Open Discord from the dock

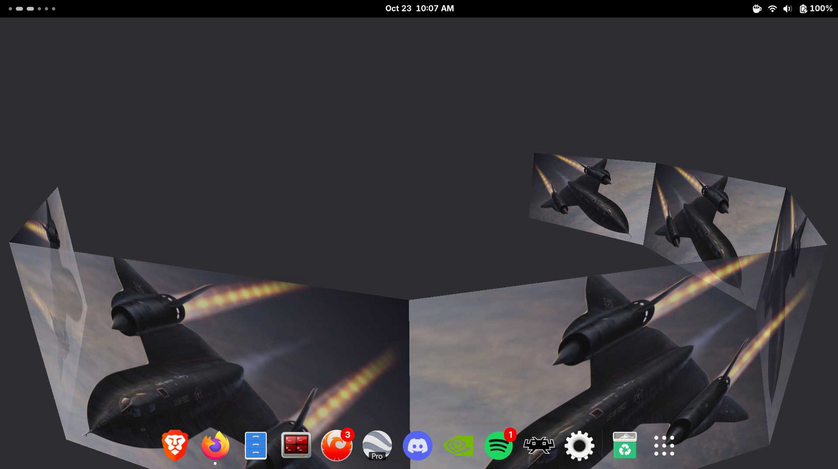417,445
